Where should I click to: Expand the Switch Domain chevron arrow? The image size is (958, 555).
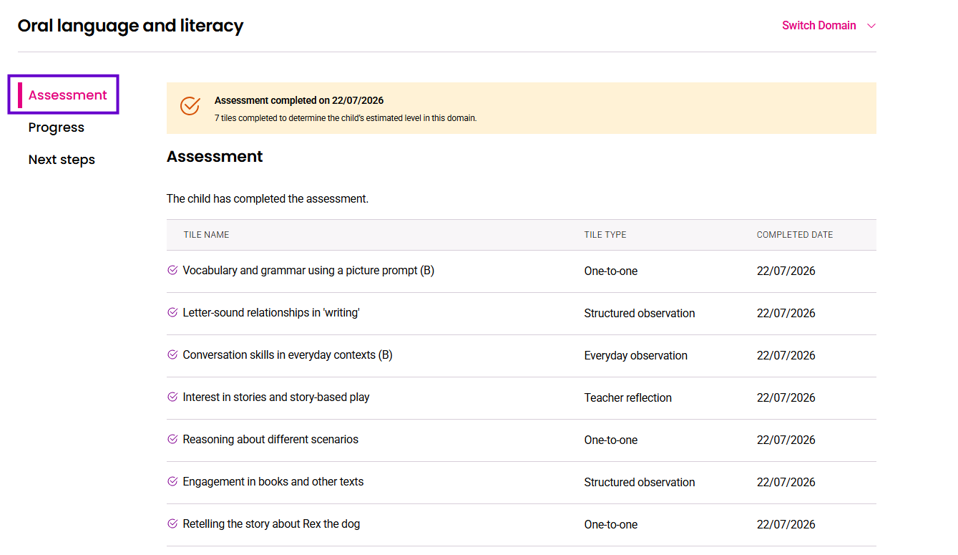click(x=871, y=26)
